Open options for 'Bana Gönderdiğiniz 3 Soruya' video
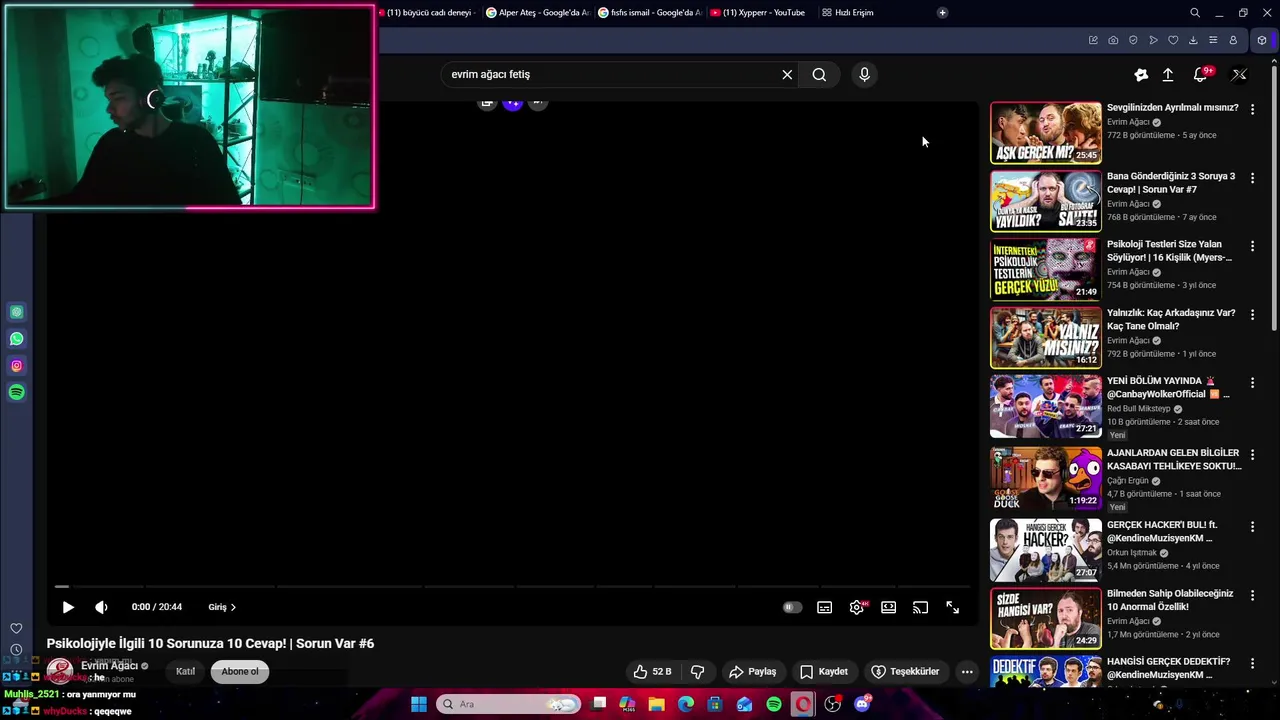This screenshot has width=1280, height=720. pyautogui.click(x=1252, y=177)
